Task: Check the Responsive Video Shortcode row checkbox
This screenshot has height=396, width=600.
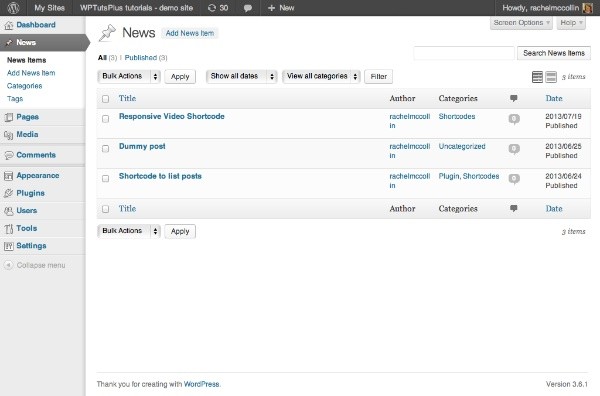Action: [106, 119]
